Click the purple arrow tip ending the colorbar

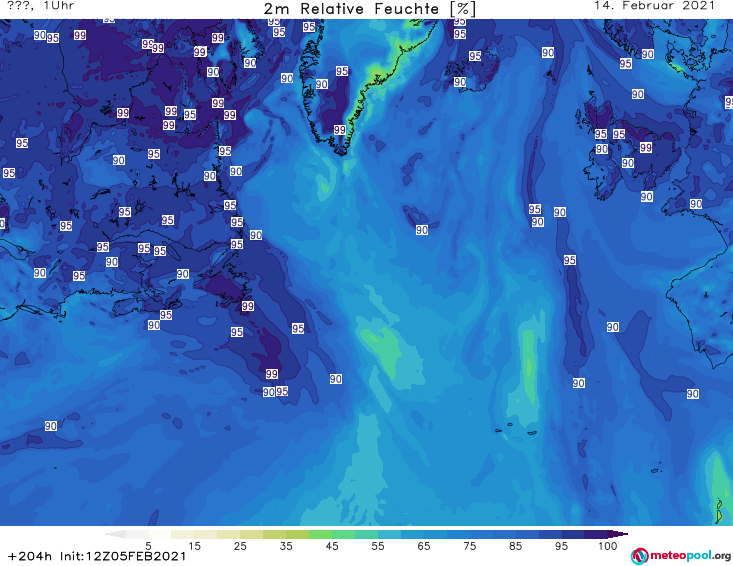pos(618,534)
